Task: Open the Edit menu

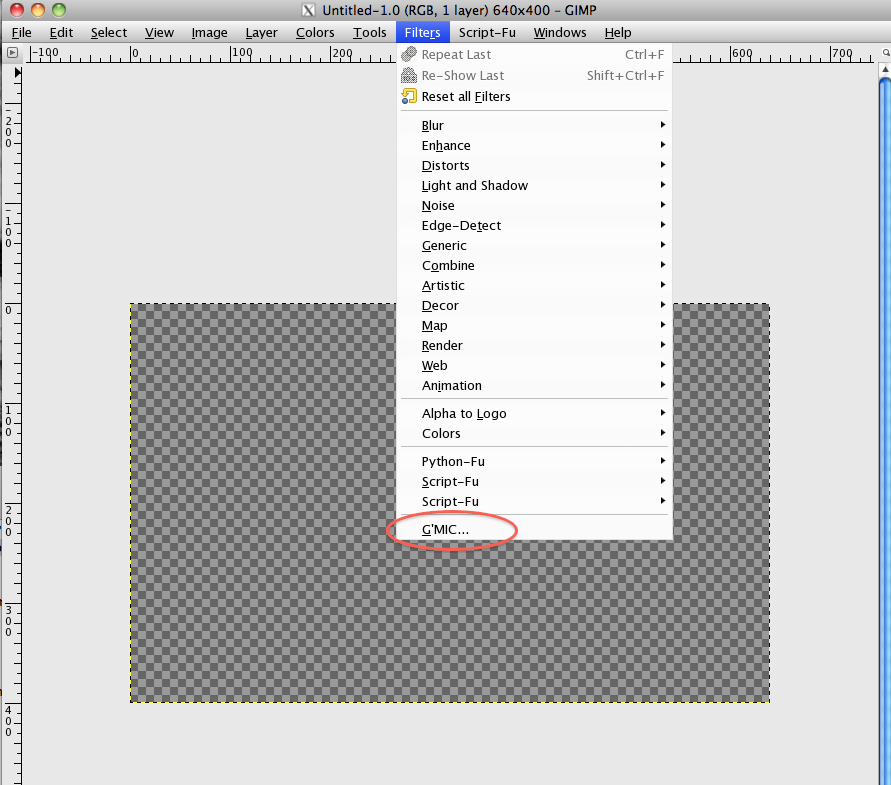Action: [61, 32]
